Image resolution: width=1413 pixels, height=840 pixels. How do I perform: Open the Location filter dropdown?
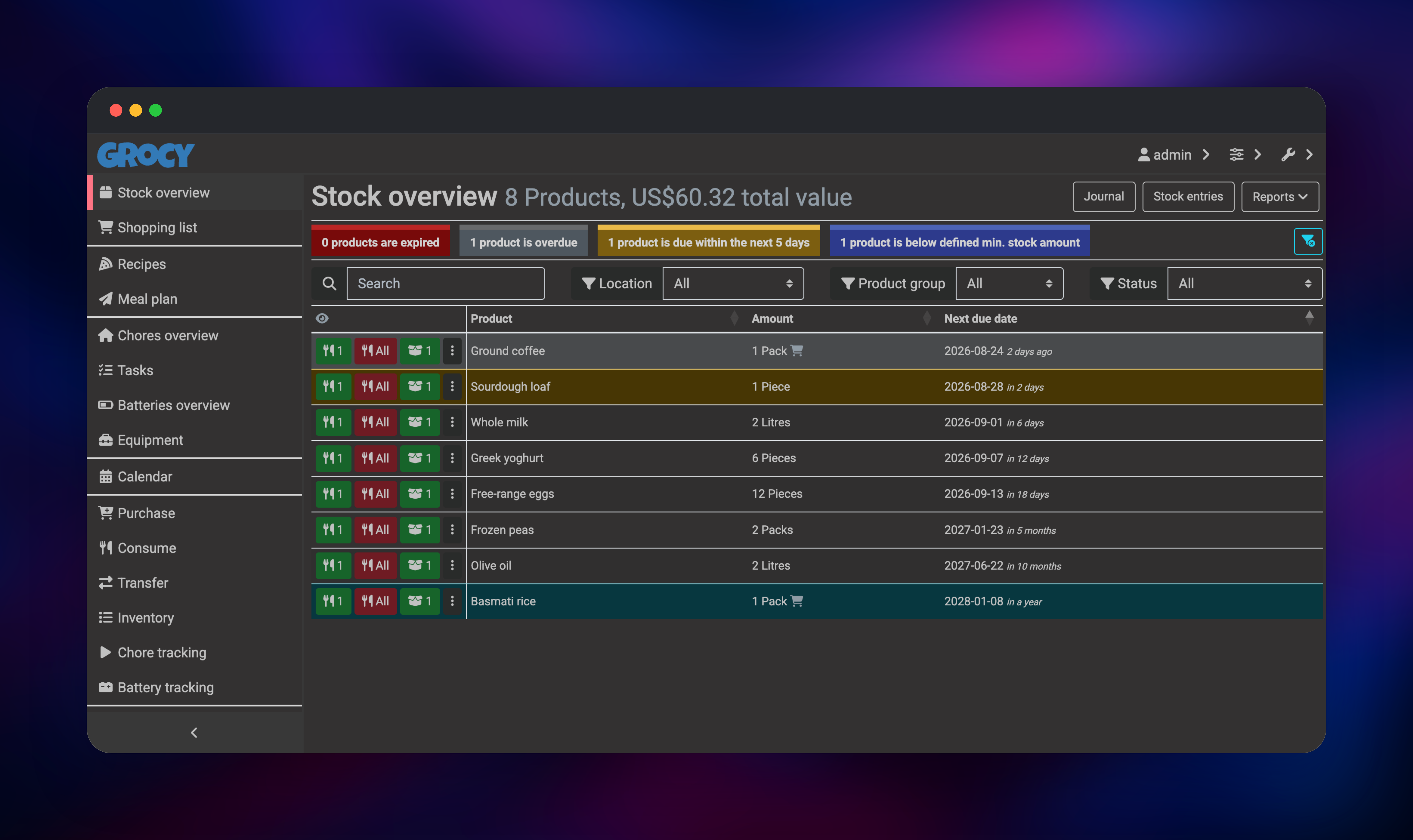733,284
